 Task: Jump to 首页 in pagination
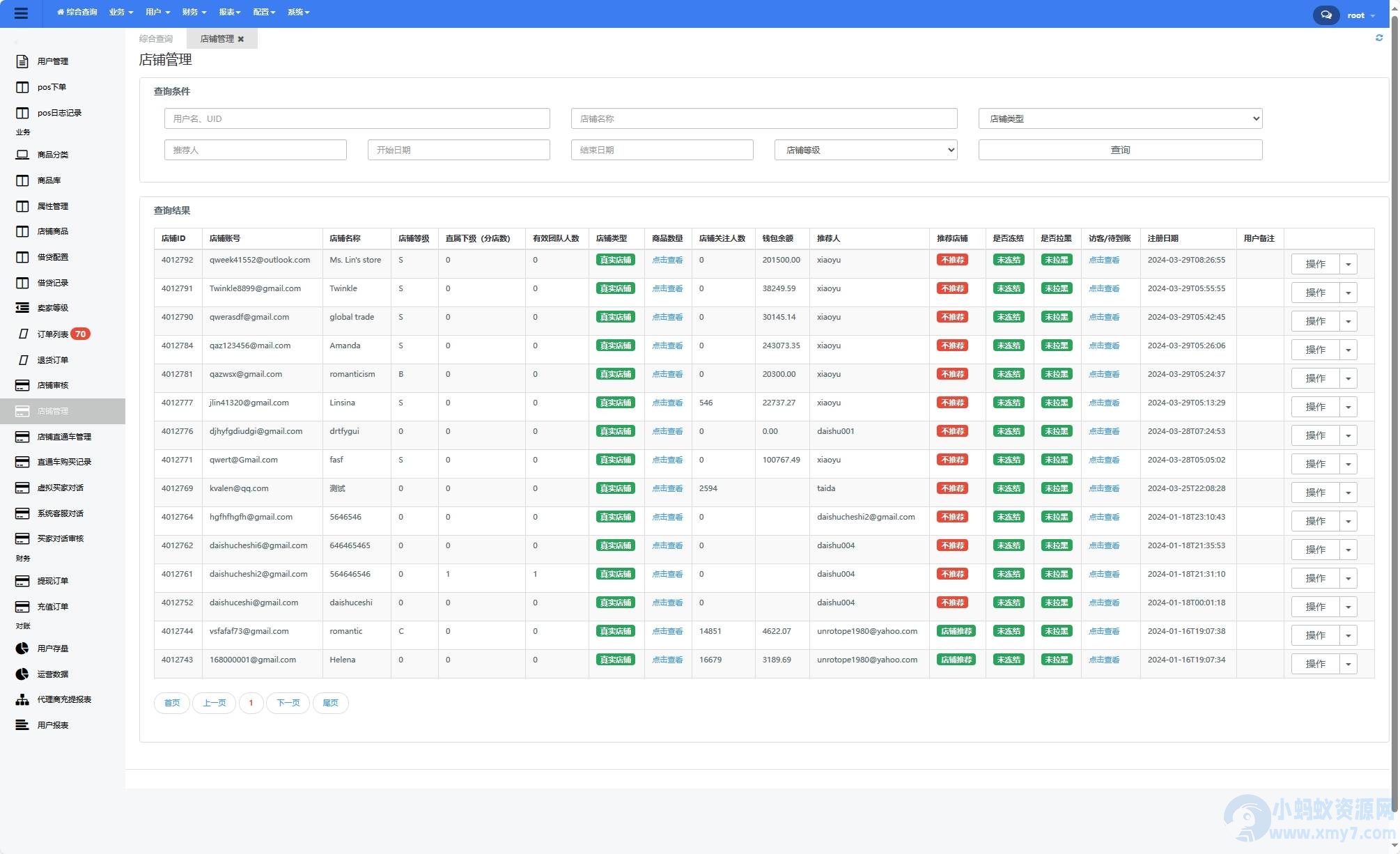pos(172,703)
